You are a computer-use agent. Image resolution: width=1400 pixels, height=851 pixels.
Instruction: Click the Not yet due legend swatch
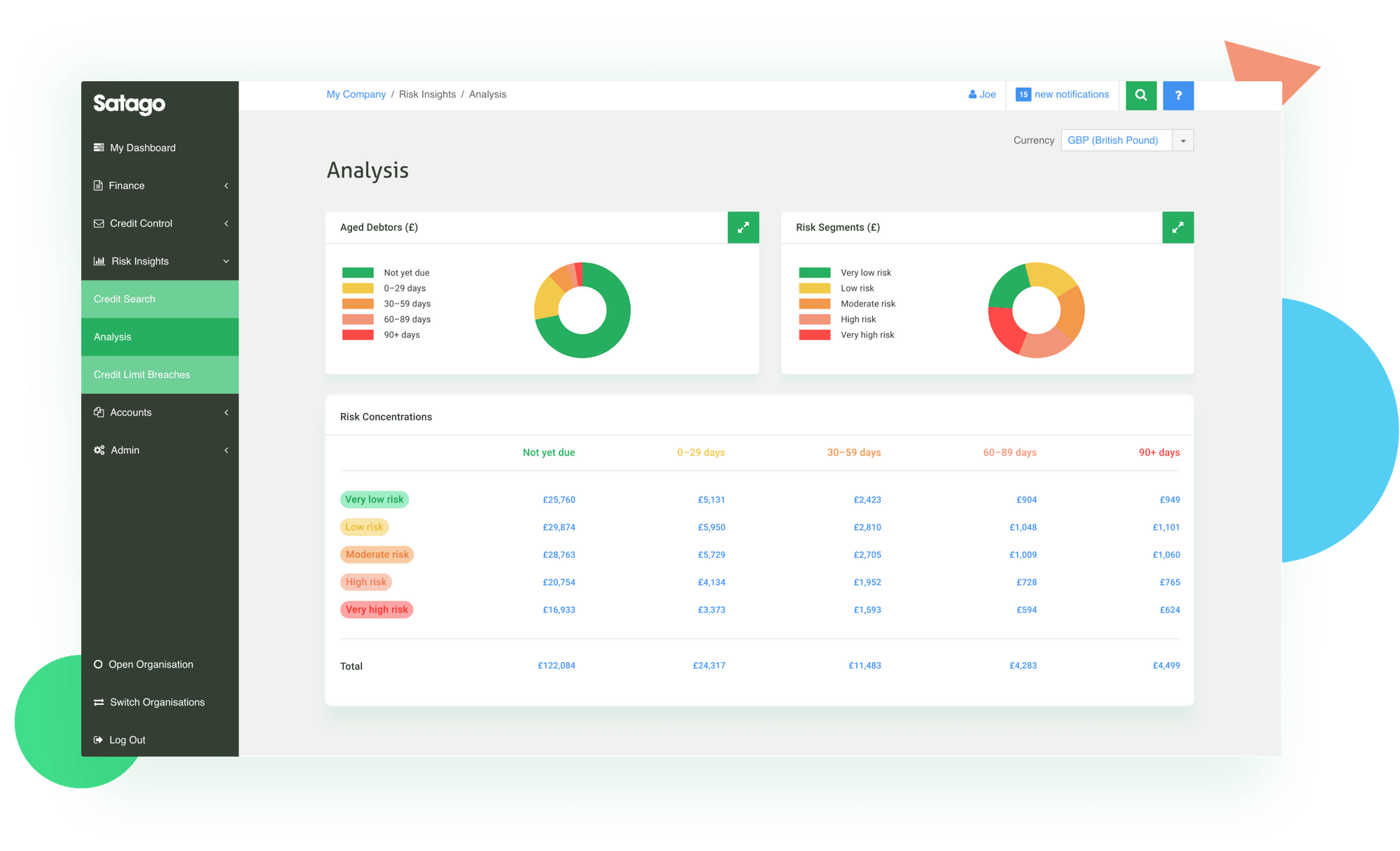point(358,273)
